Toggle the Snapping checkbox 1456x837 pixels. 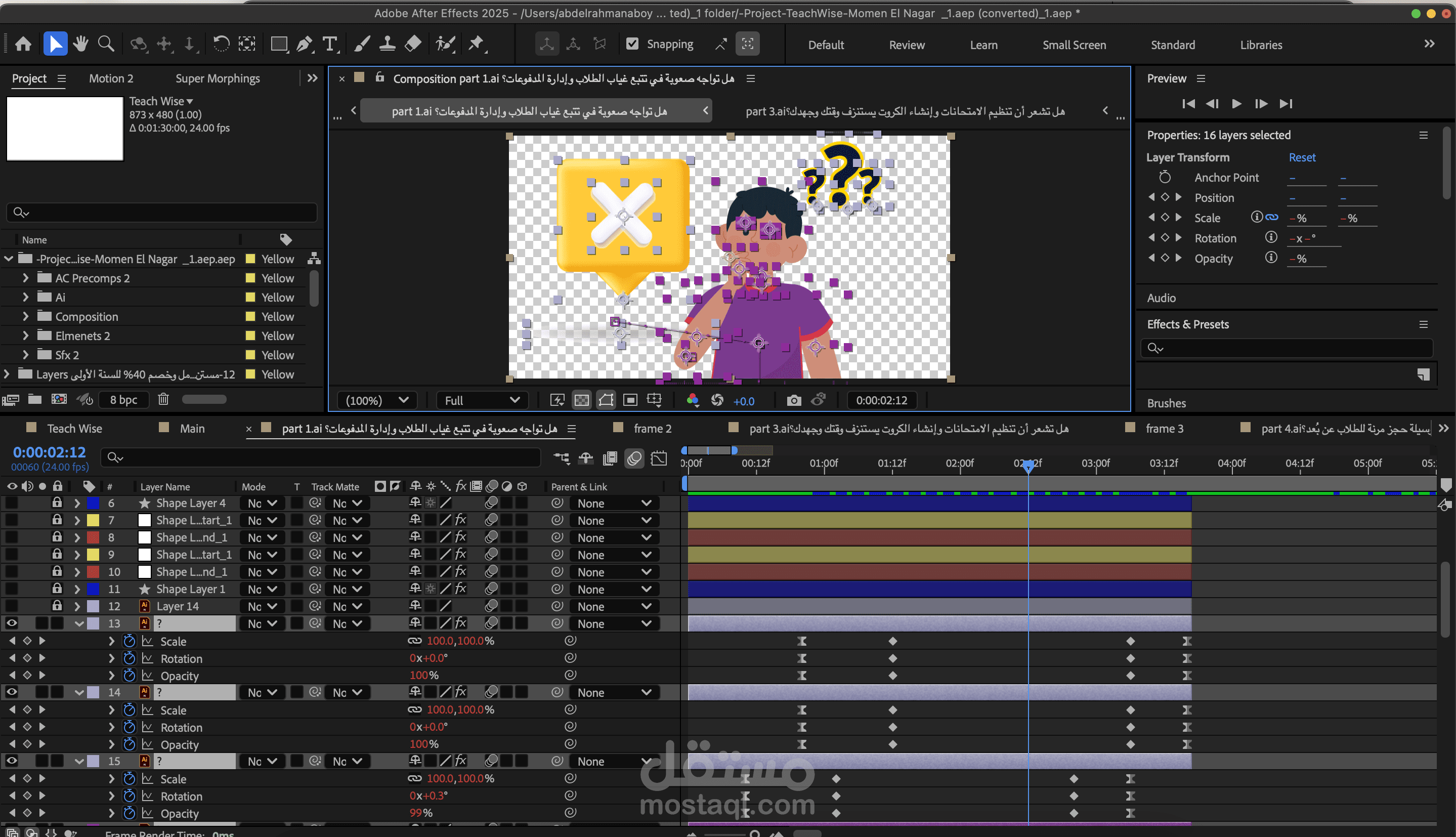coord(632,44)
